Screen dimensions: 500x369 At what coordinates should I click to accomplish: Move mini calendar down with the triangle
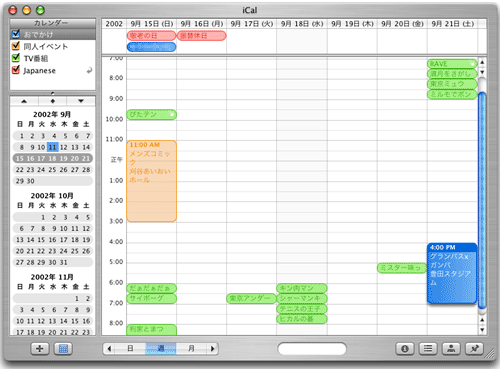point(81,101)
